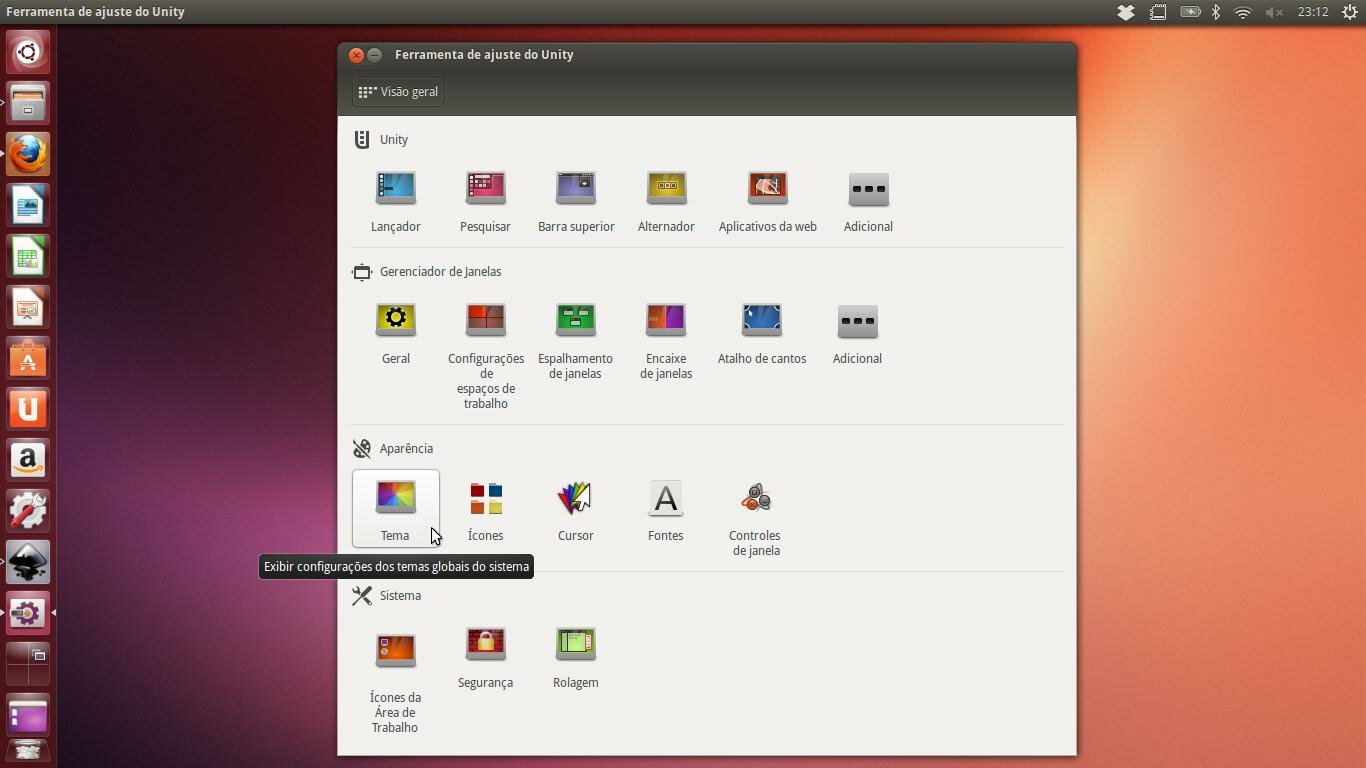Image resolution: width=1366 pixels, height=768 pixels.
Task: Open Ícones da Área de Trabalho
Action: point(396,650)
